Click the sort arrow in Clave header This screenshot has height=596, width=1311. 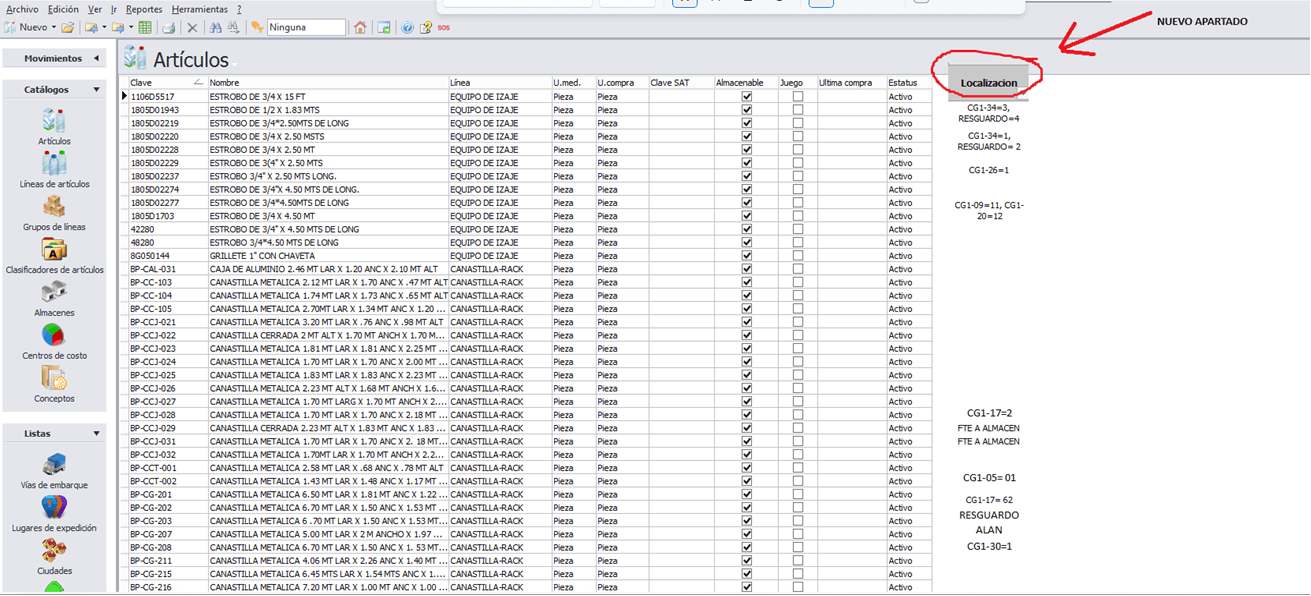click(198, 82)
